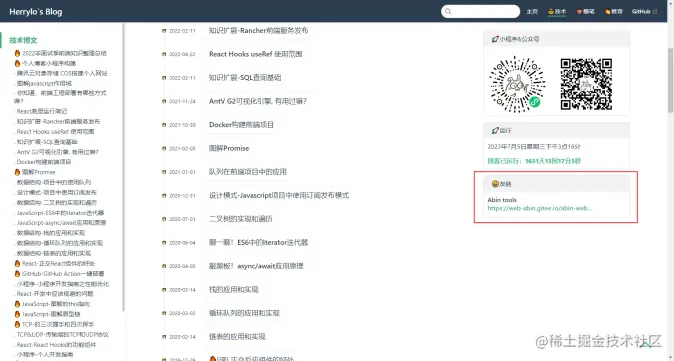This screenshot has height=361, width=674.
Task: Open article AntV G2可视化引擎, 有用过嘛?
Action: pyautogui.click(x=258, y=101)
